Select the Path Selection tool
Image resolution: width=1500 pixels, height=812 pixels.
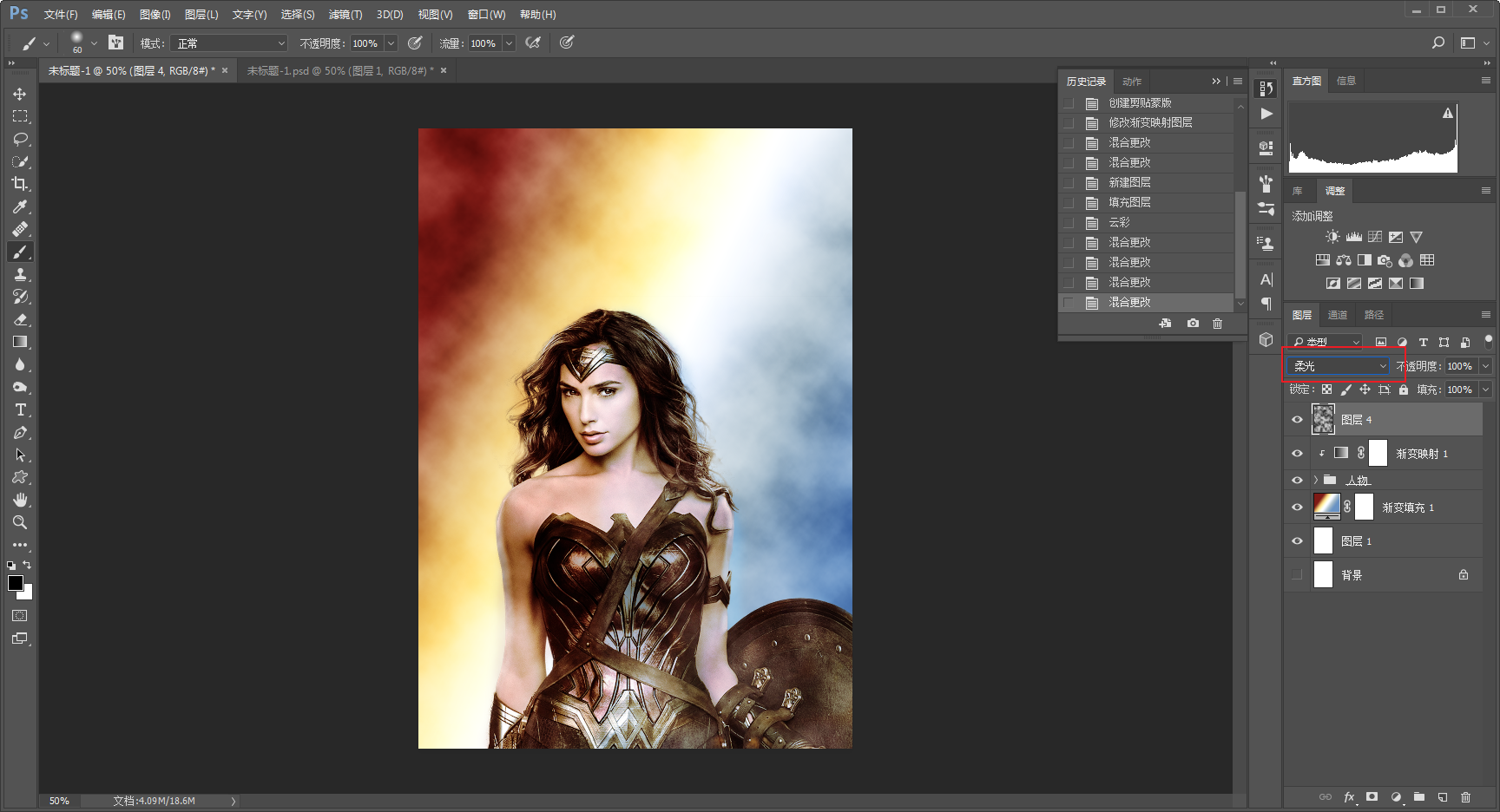point(20,455)
